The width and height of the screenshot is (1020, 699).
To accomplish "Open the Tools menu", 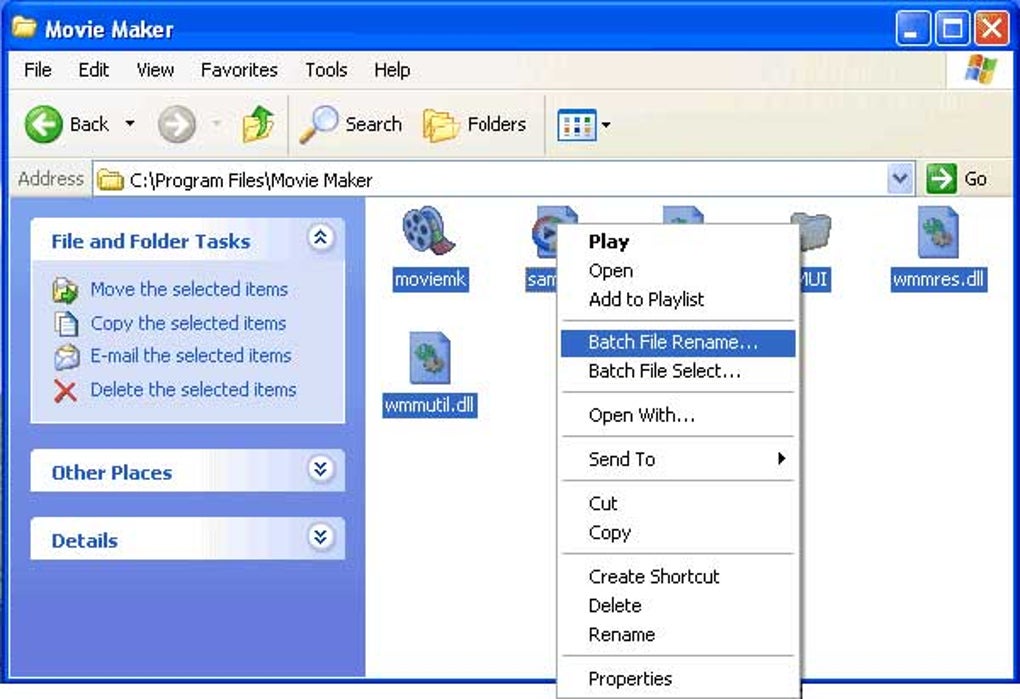I will point(326,70).
